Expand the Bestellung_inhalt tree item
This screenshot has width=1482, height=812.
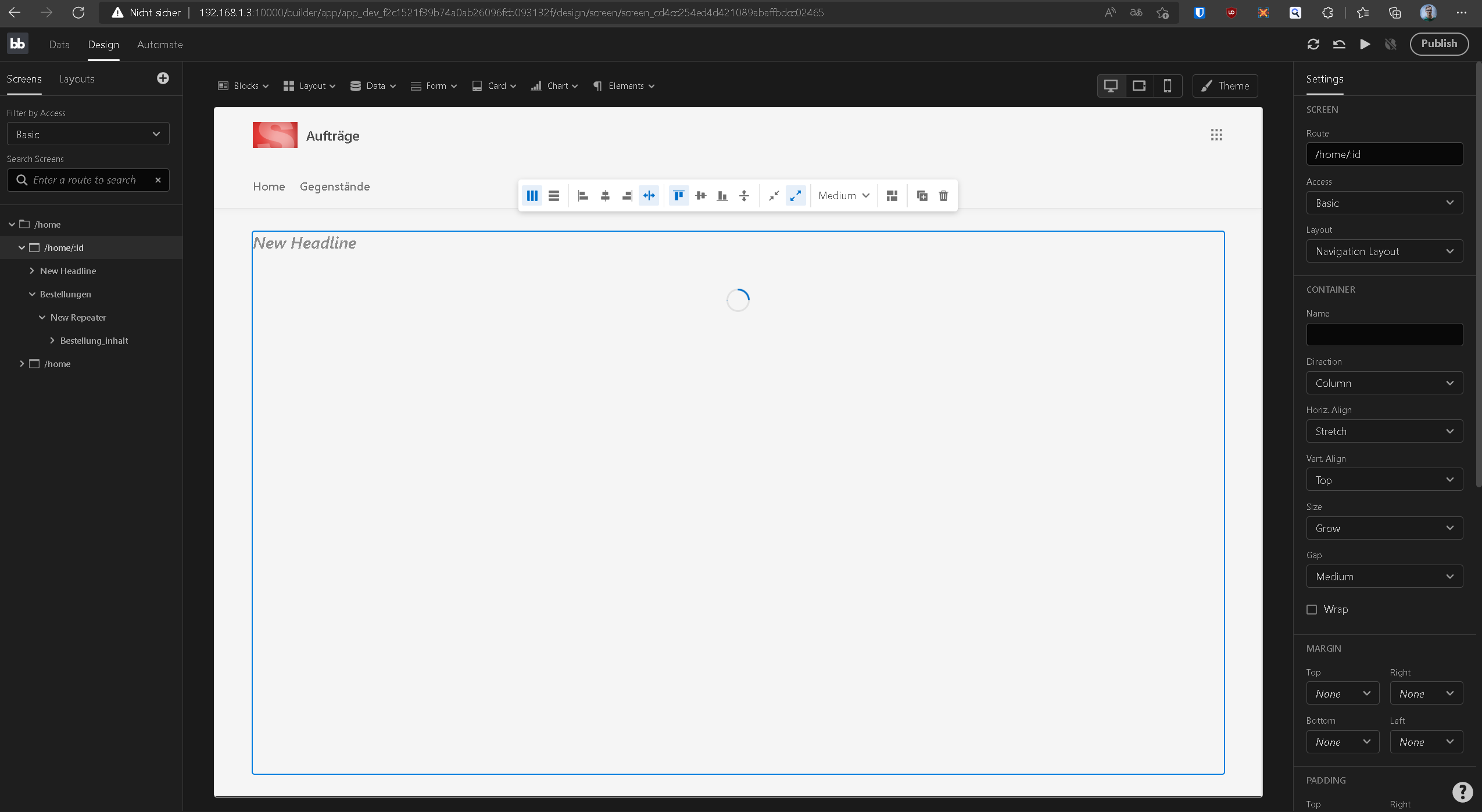[52, 341]
